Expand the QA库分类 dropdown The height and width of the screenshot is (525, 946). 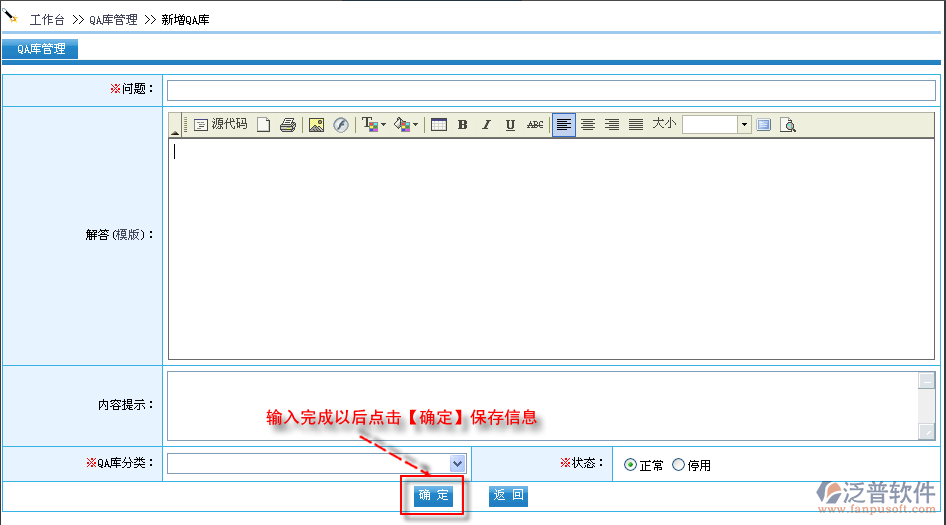457,463
